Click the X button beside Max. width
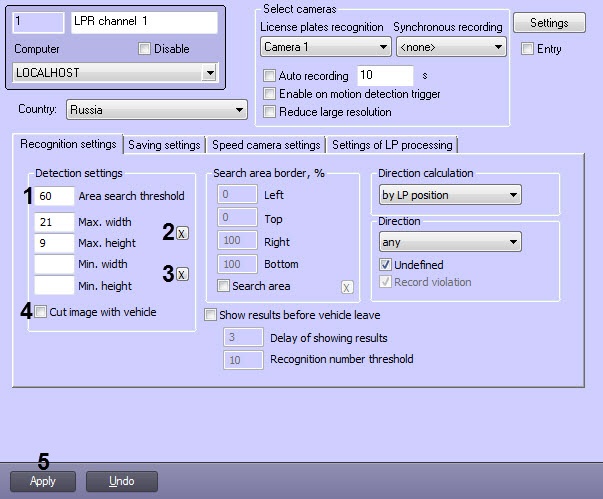The height and width of the screenshot is (499, 603). point(182,233)
